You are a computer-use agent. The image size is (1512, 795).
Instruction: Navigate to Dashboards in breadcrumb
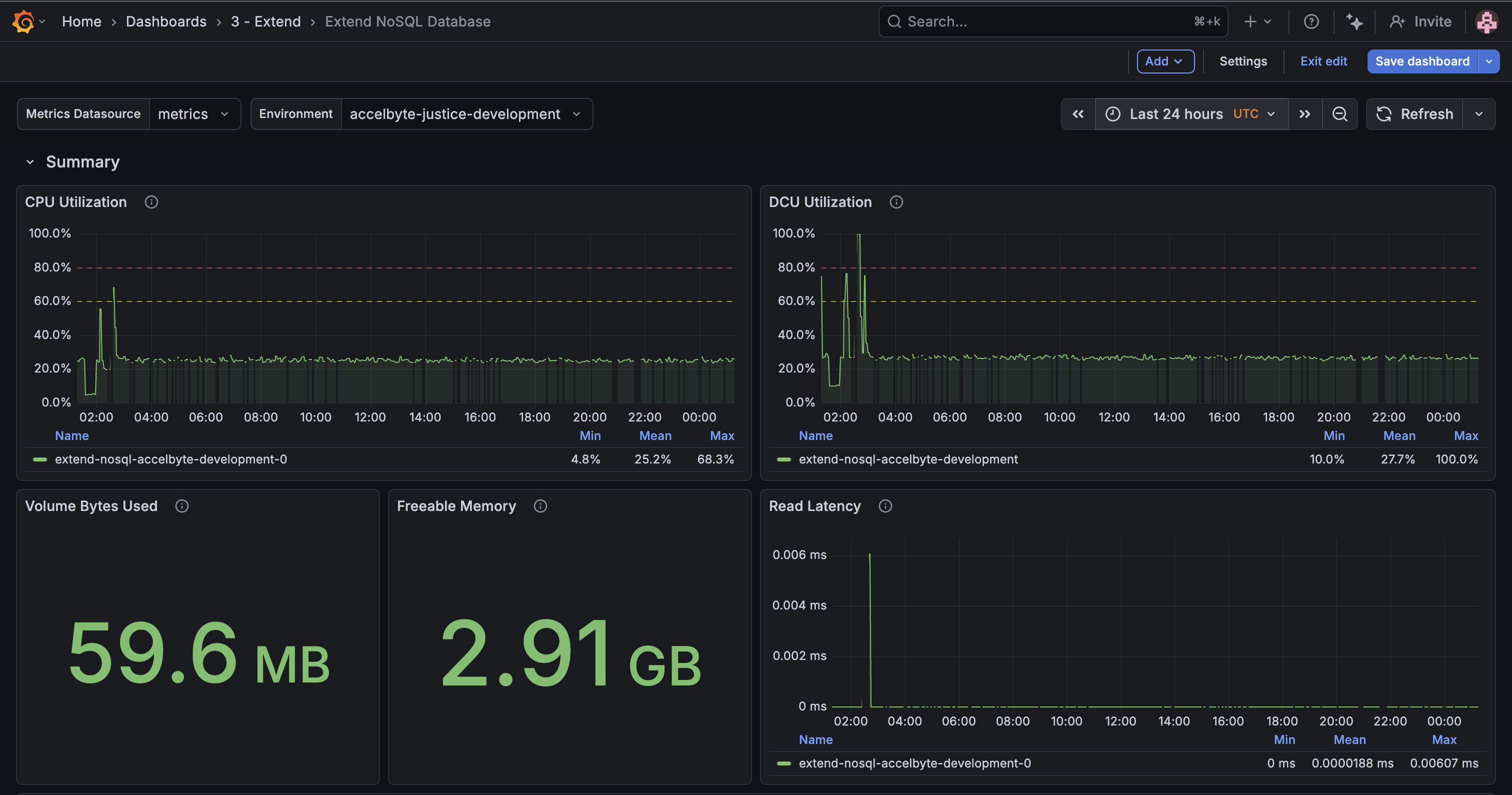click(166, 21)
